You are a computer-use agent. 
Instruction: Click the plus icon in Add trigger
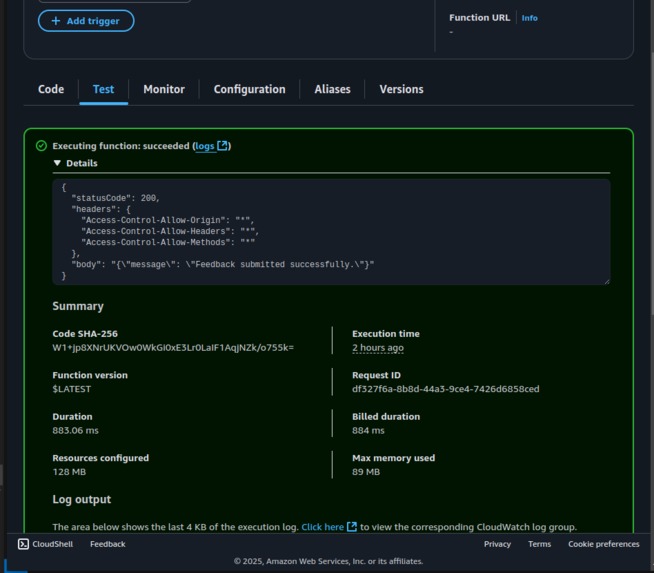[x=56, y=21]
